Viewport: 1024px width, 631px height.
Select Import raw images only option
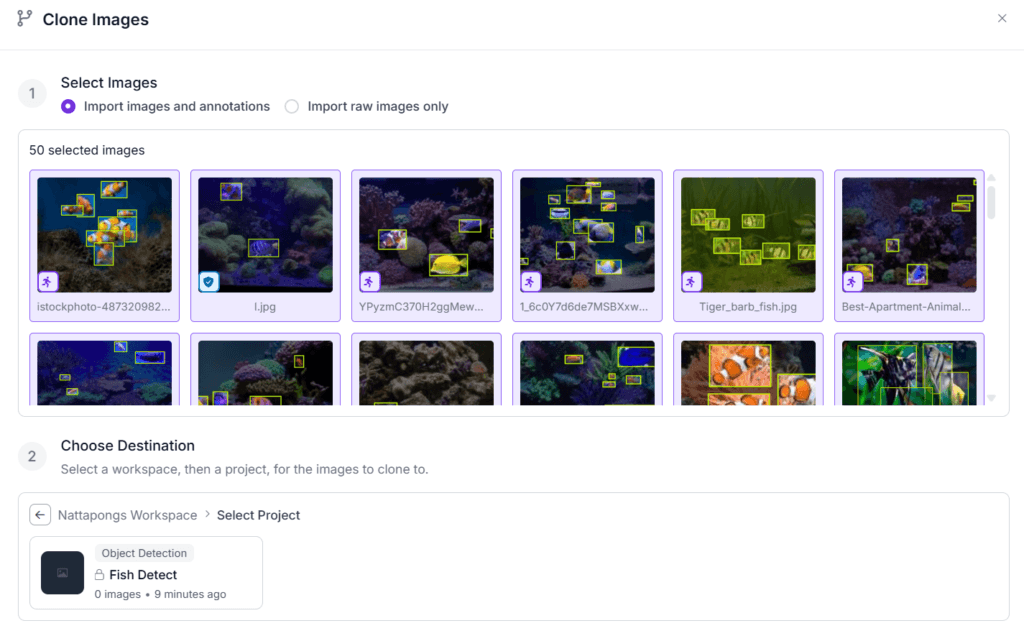(x=292, y=106)
